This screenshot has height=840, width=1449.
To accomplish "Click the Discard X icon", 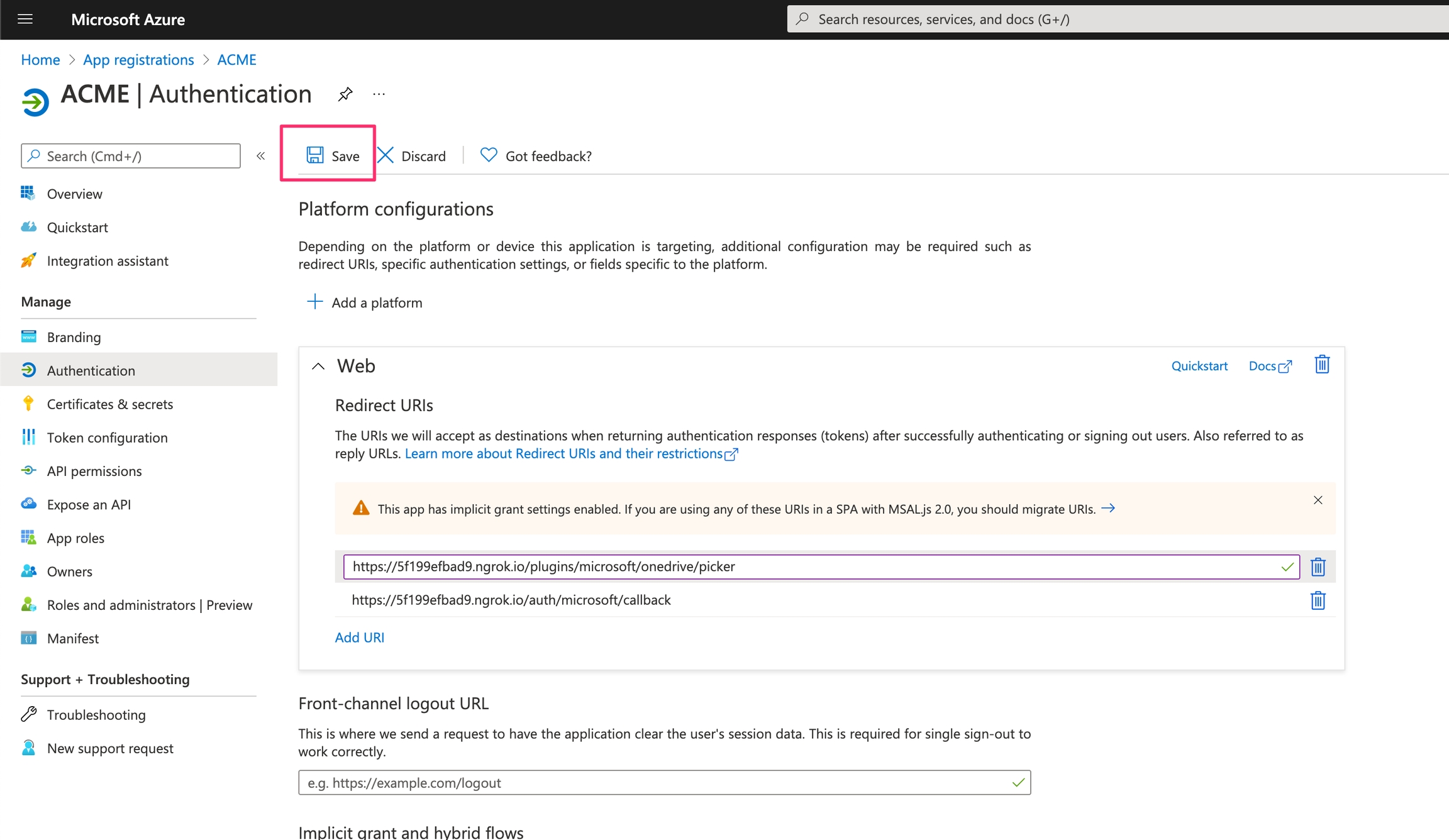I will pos(386,155).
